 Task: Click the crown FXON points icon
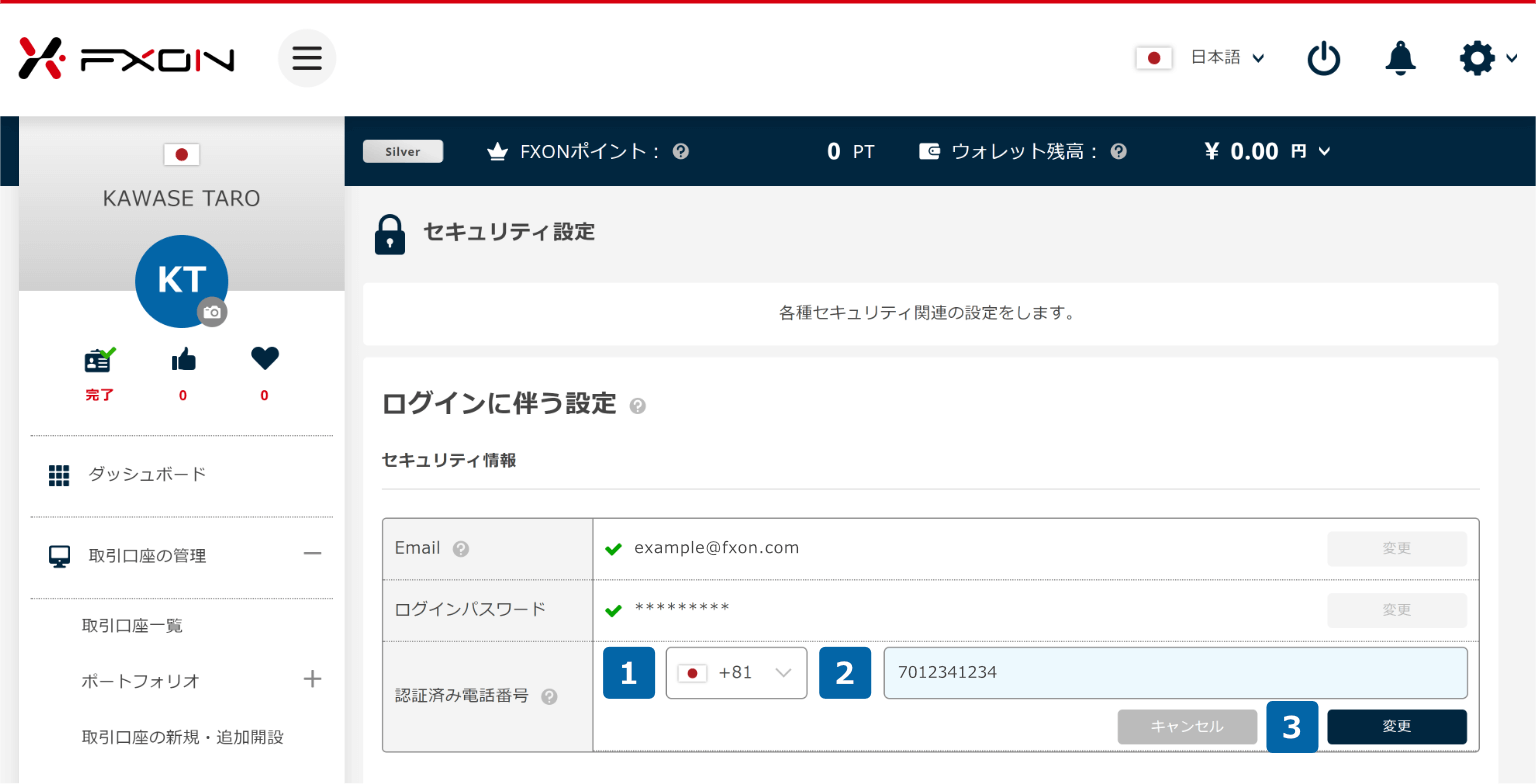point(497,152)
